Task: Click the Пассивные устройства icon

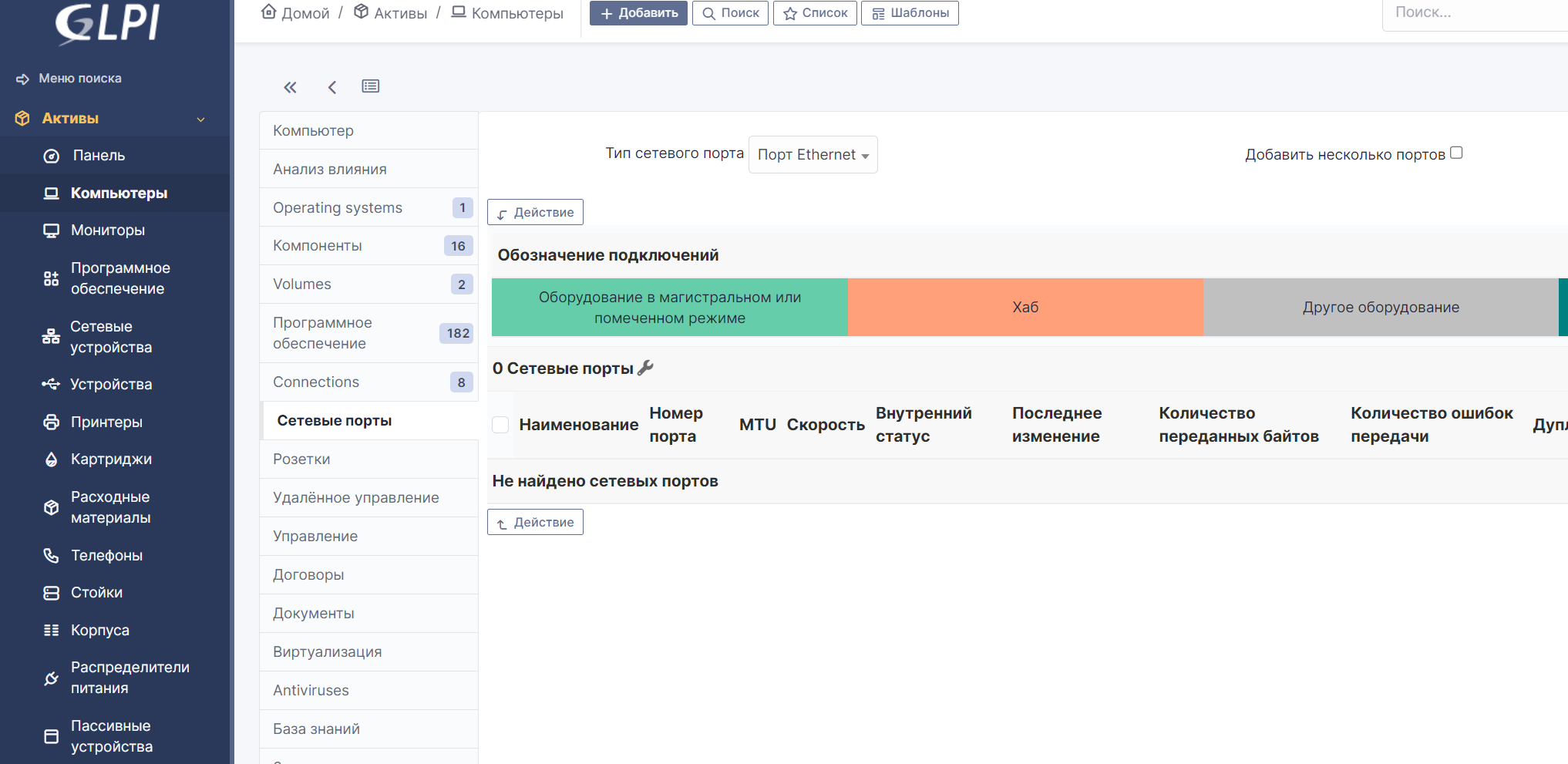Action: pyautogui.click(x=51, y=736)
